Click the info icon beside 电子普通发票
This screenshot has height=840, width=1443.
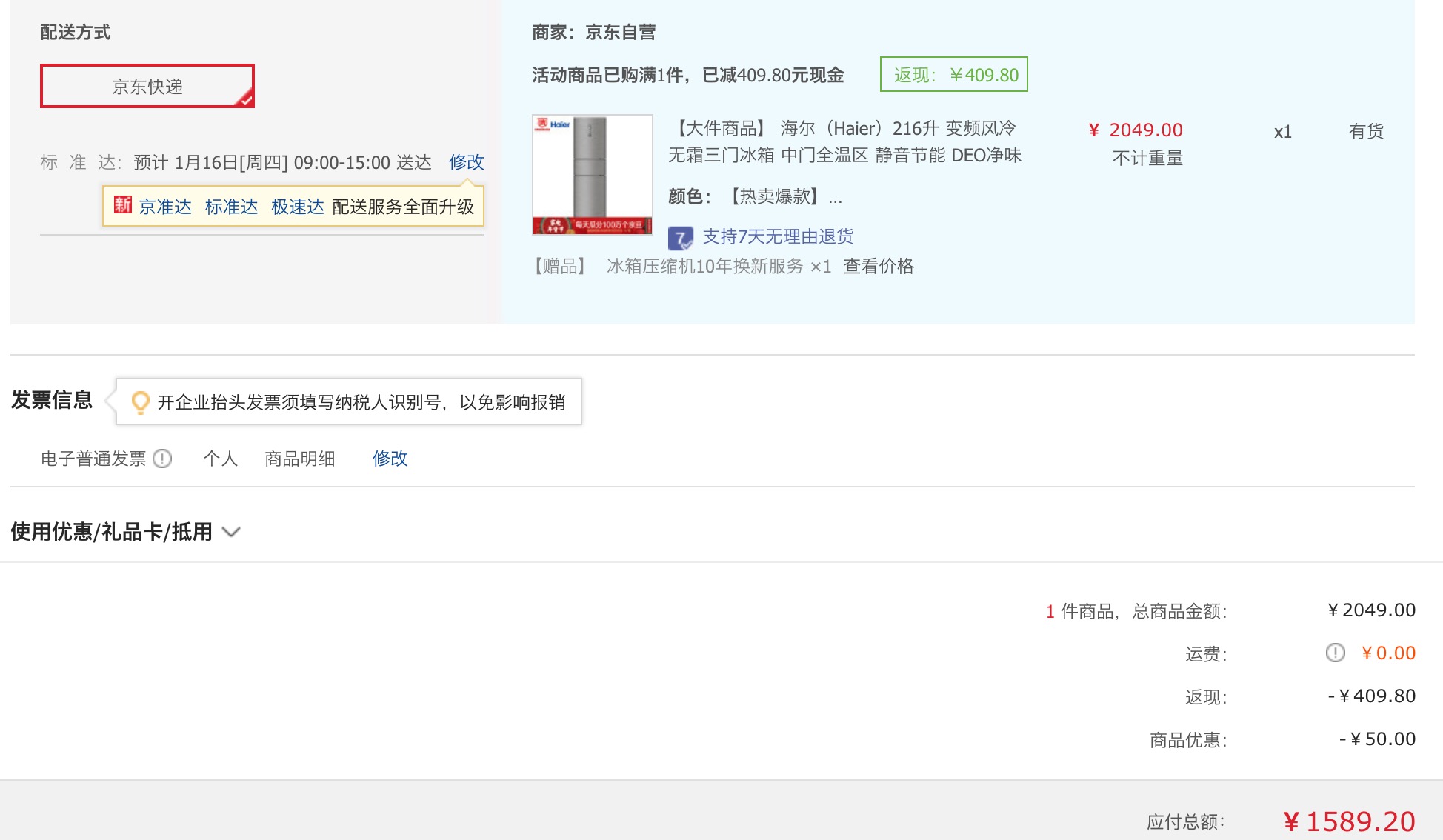point(162,459)
